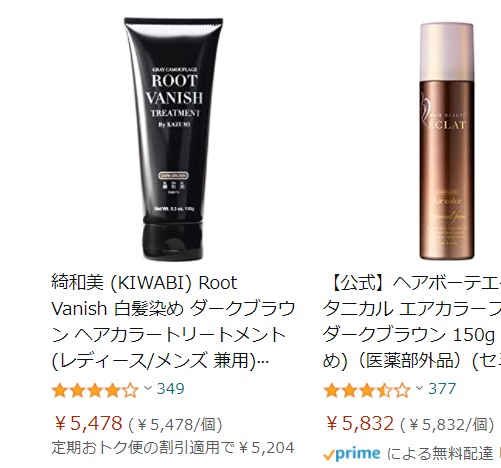Click the red ¥5,478 price

point(88,423)
